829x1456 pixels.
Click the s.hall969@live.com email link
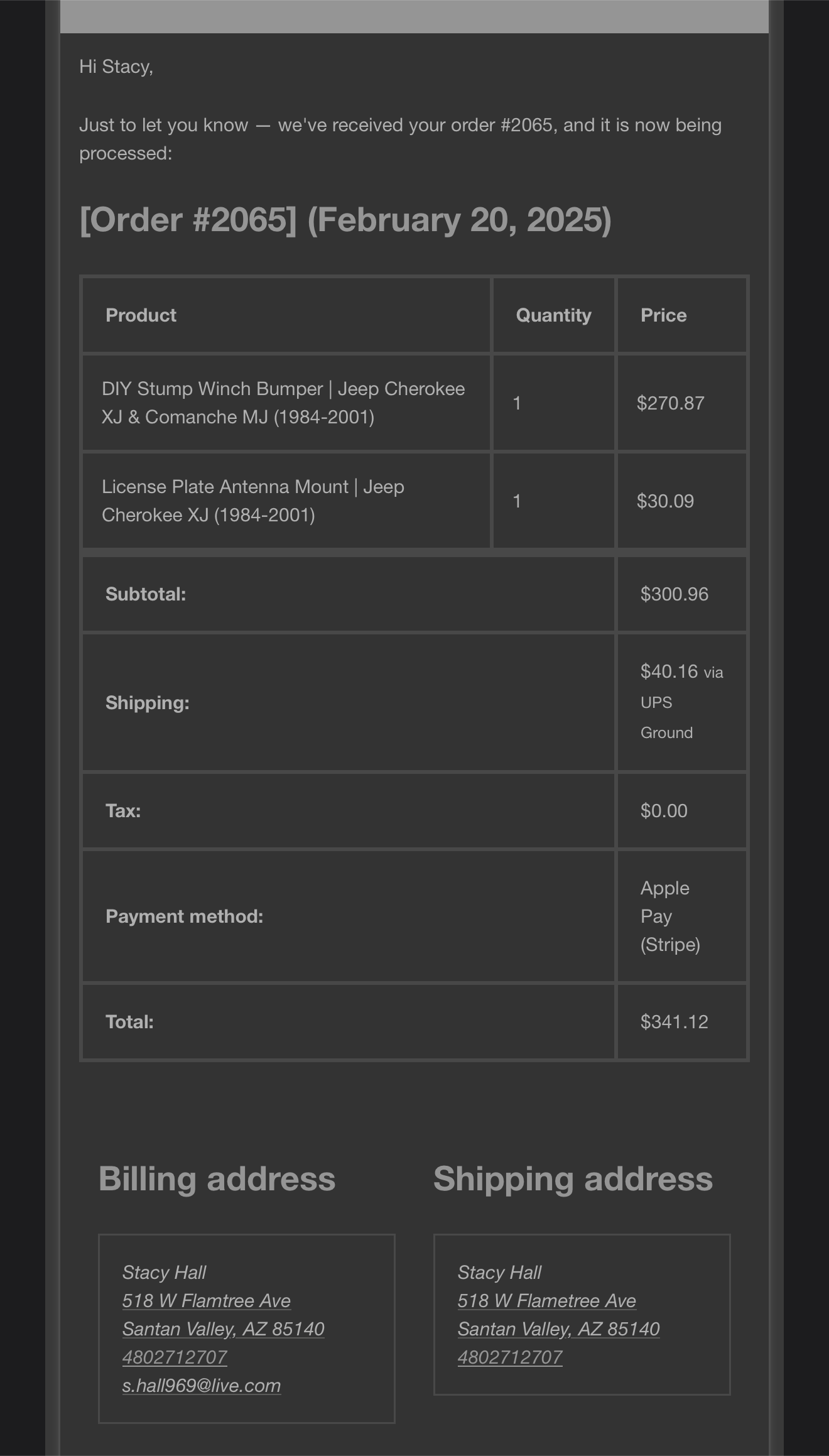[x=201, y=1385]
